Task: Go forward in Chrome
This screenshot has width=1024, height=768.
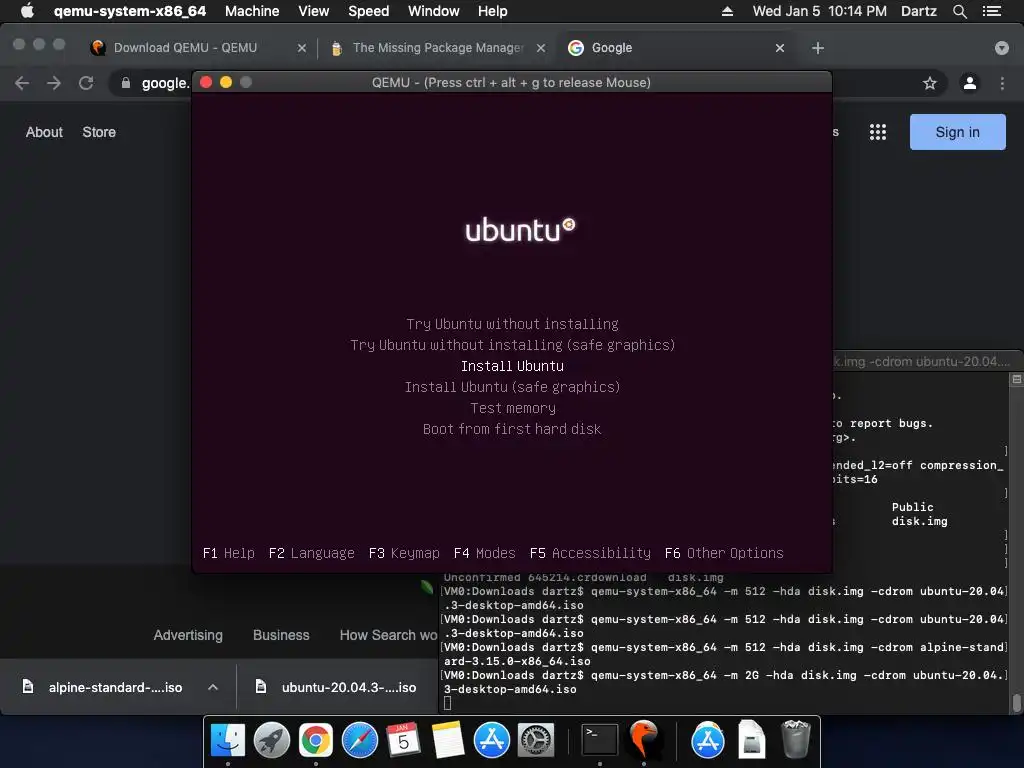Action: (x=54, y=83)
